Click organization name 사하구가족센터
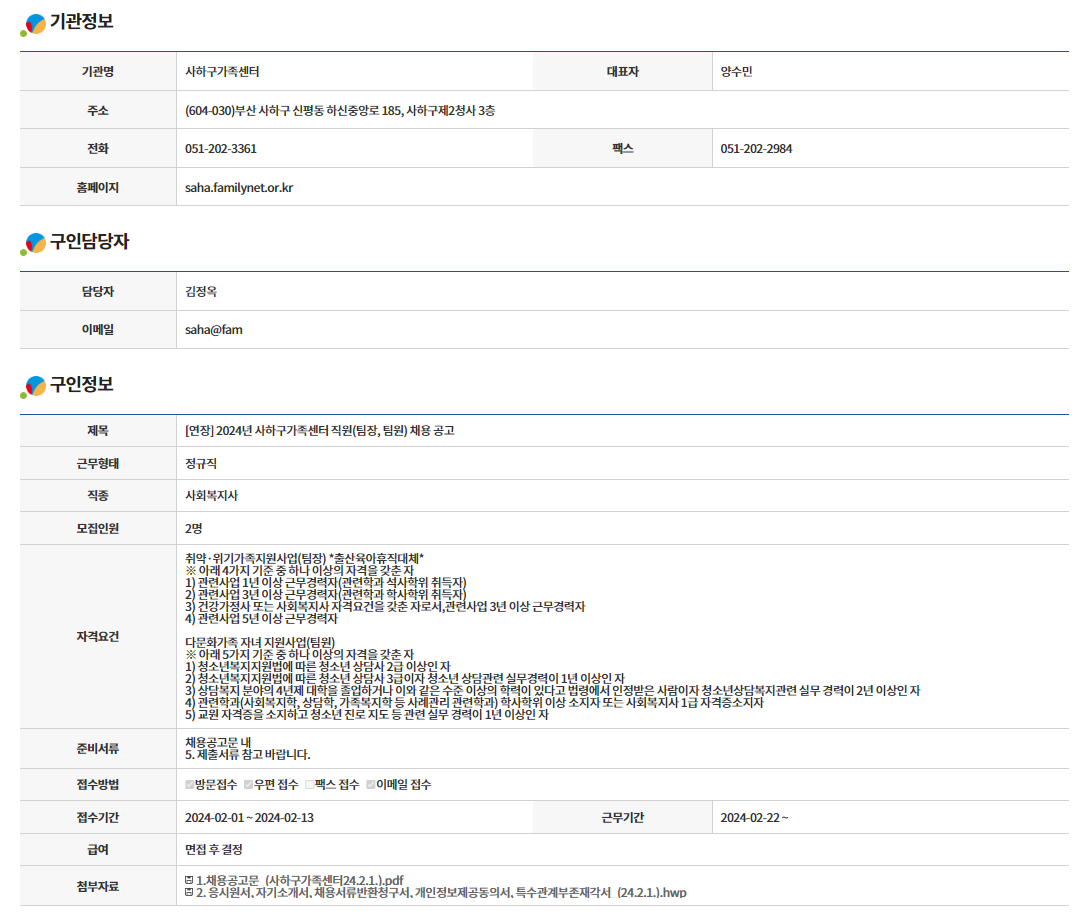The image size is (1082, 915). pyautogui.click(x=222, y=72)
